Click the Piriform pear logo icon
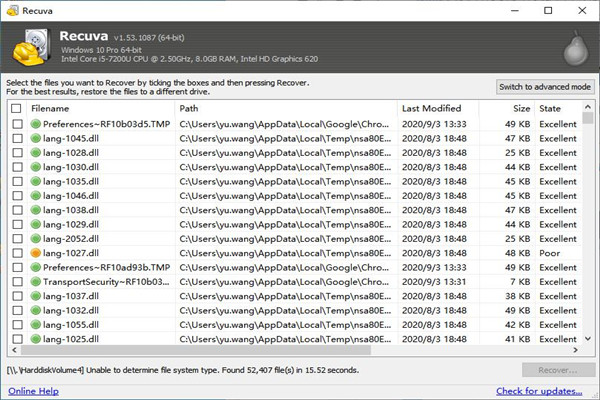 [576, 49]
